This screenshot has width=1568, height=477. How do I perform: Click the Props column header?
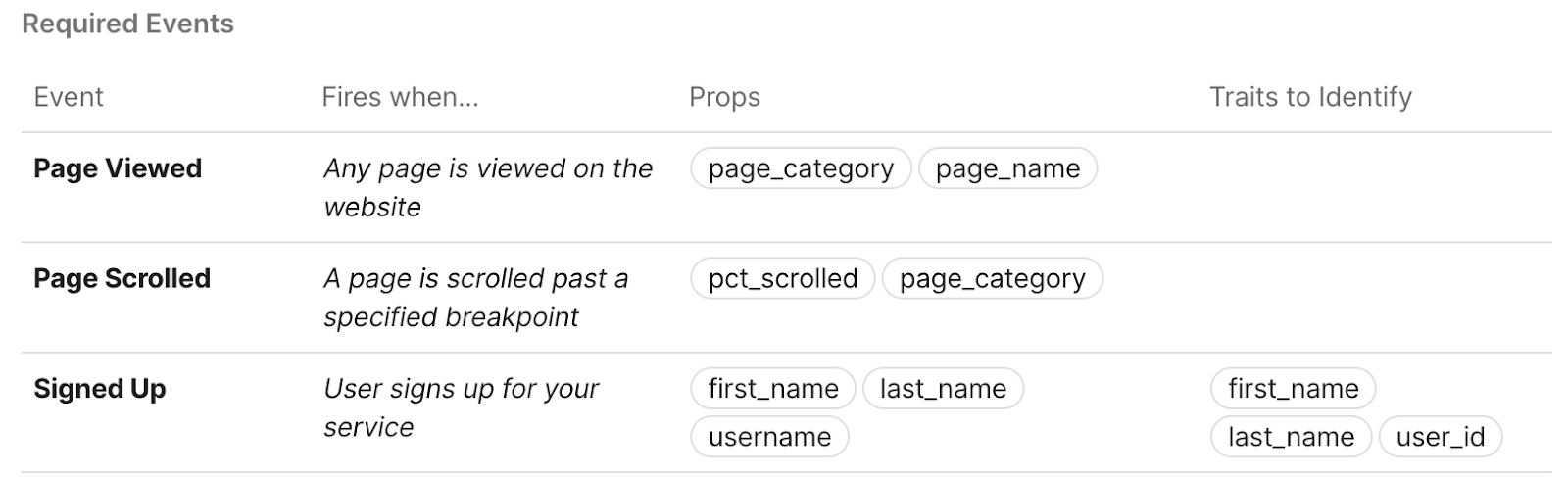coord(724,97)
